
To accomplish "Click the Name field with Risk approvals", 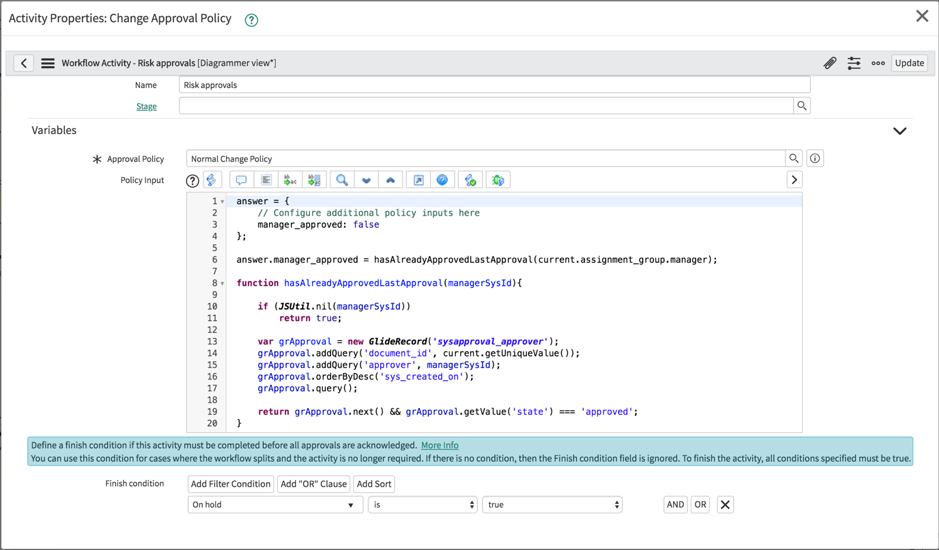I will pyautogui.click(x=495, y=84).
